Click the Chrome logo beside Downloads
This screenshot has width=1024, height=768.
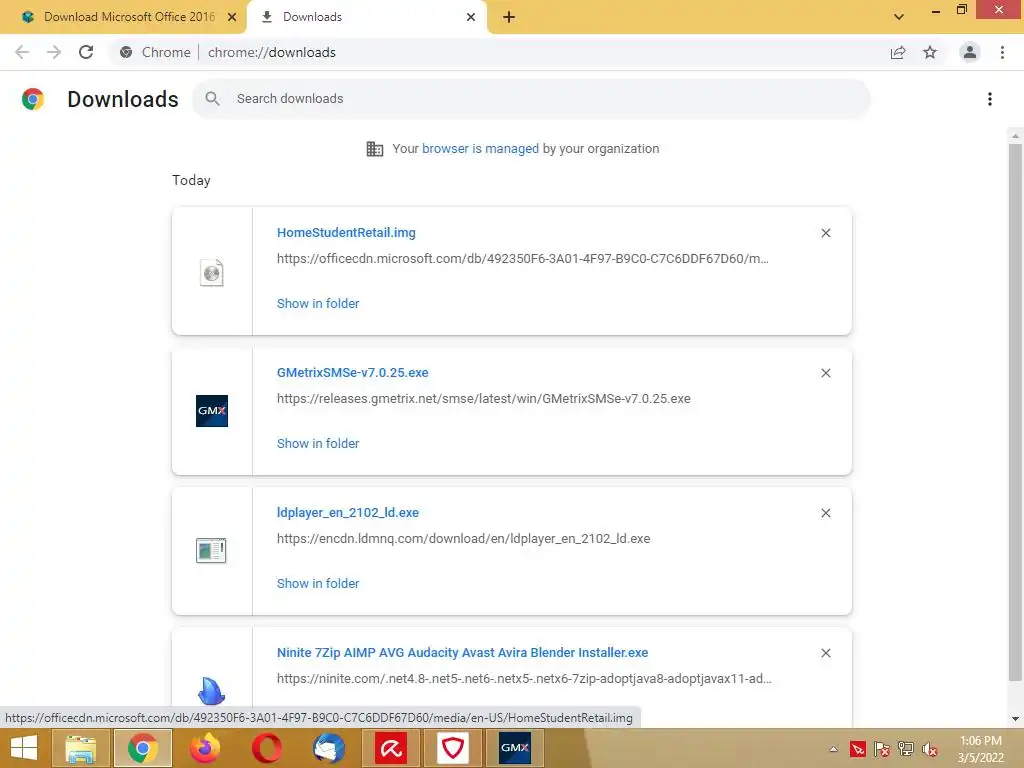click(33, 99)
